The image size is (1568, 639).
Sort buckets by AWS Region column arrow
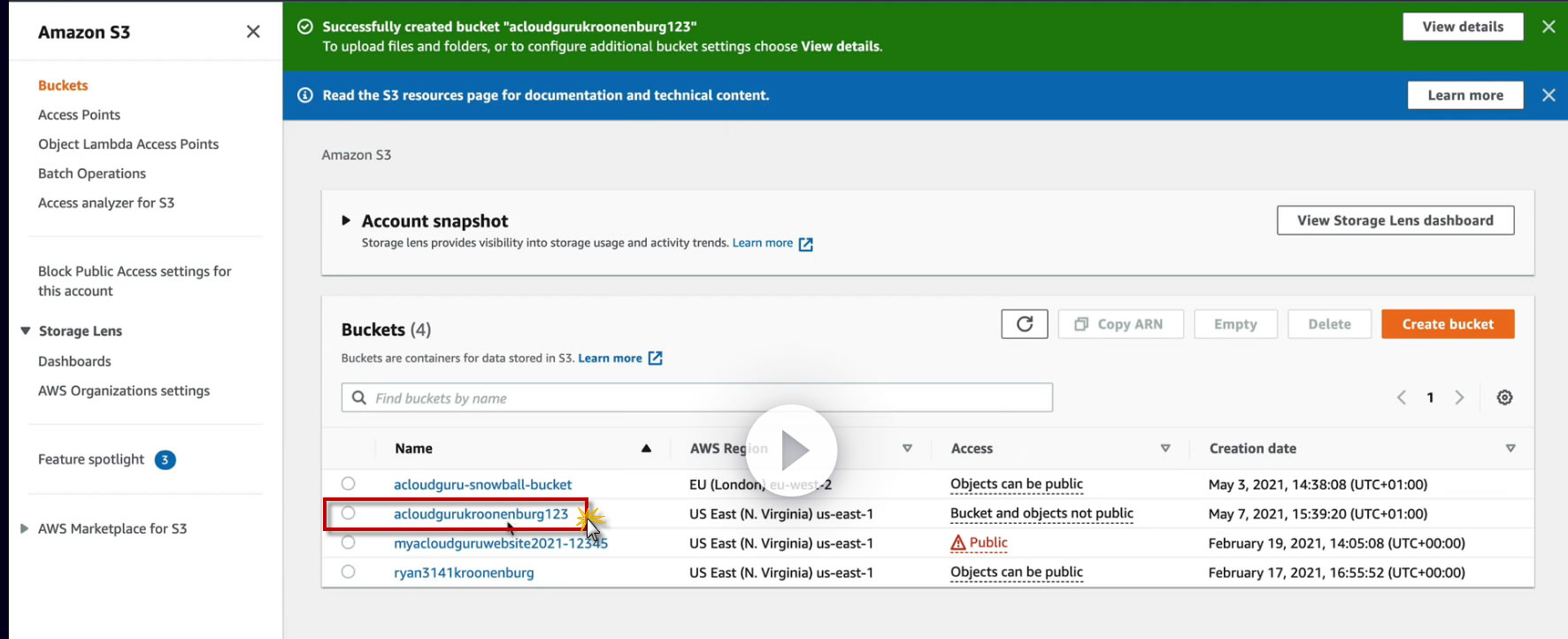pos(907,449)
